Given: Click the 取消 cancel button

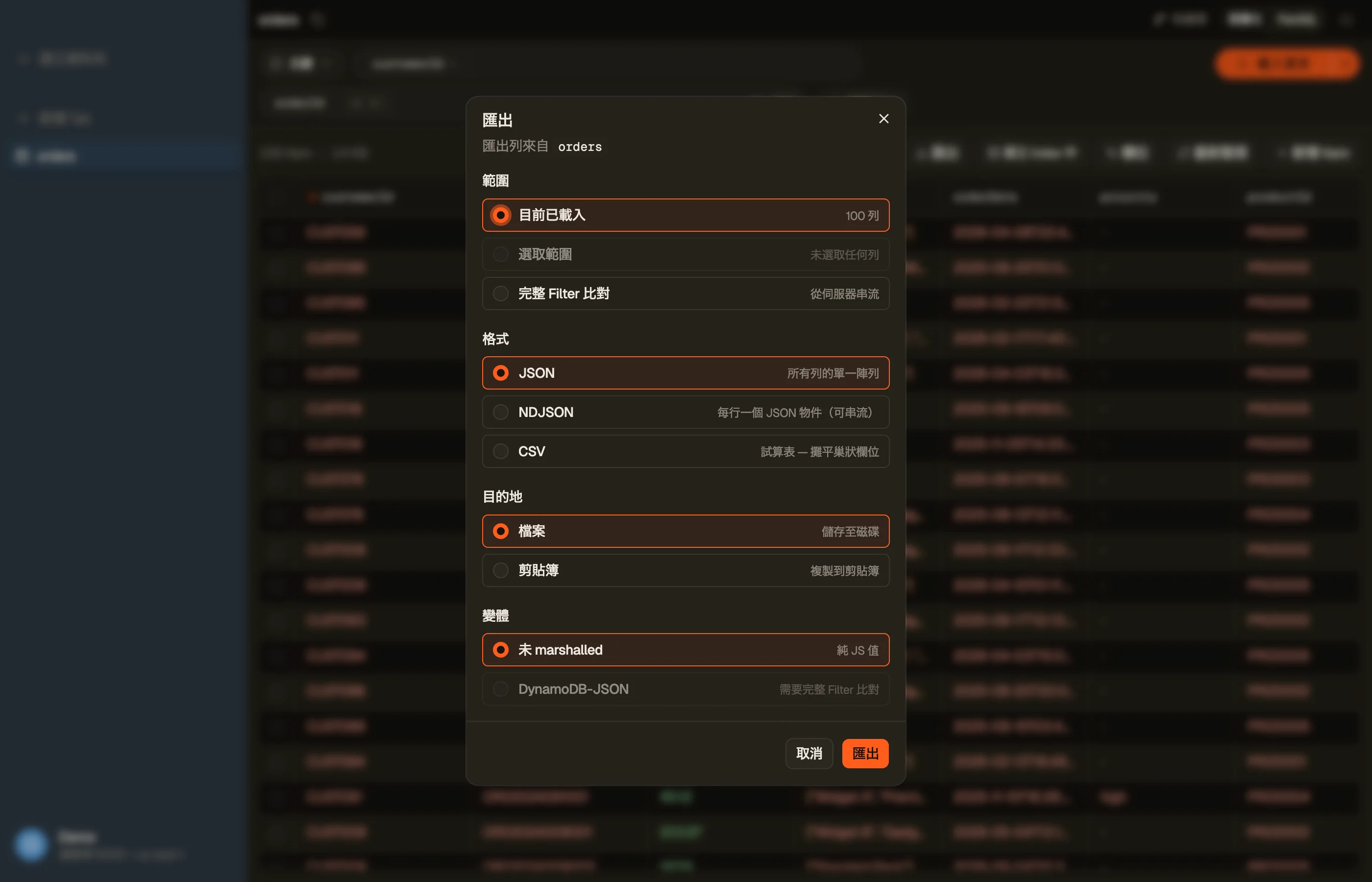Looking at the screenshot, I should click(808, 754).
